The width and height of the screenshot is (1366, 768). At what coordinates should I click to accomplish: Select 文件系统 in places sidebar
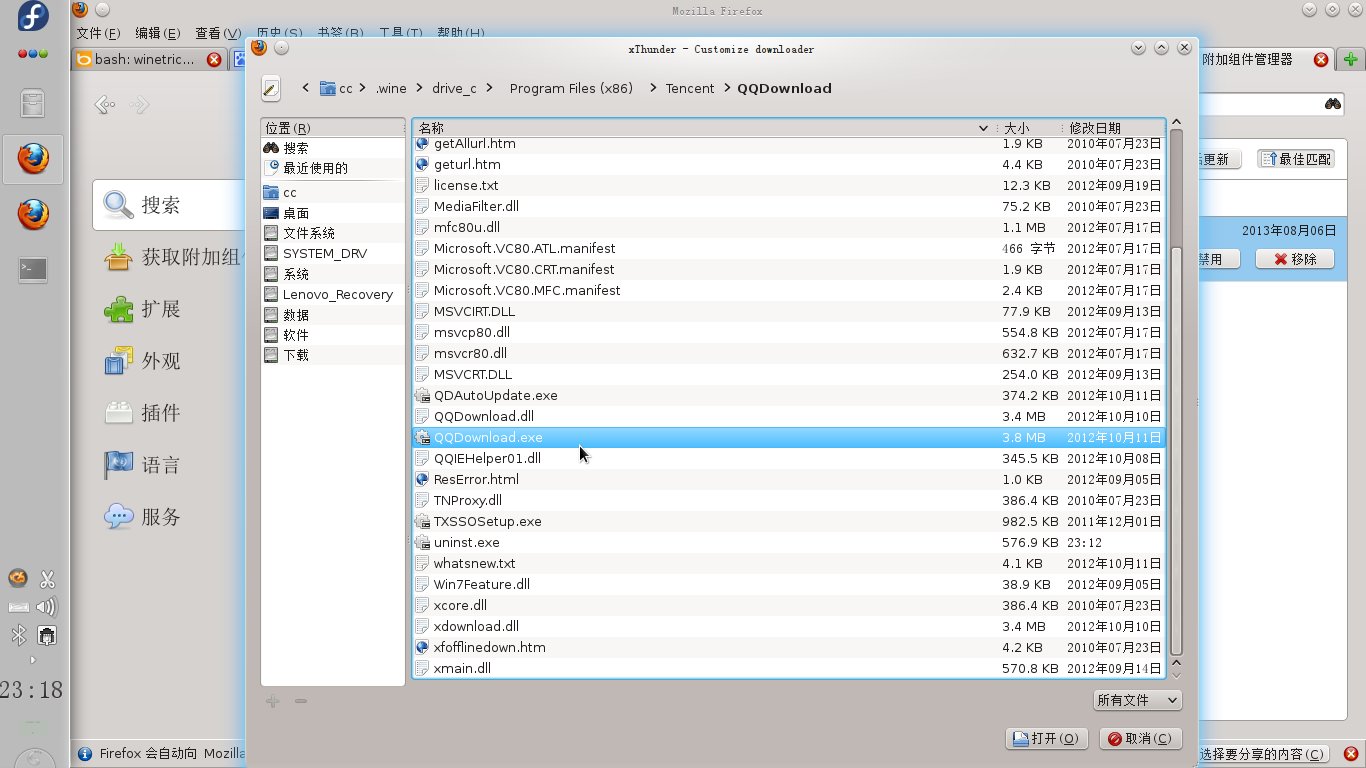point(333,233)
